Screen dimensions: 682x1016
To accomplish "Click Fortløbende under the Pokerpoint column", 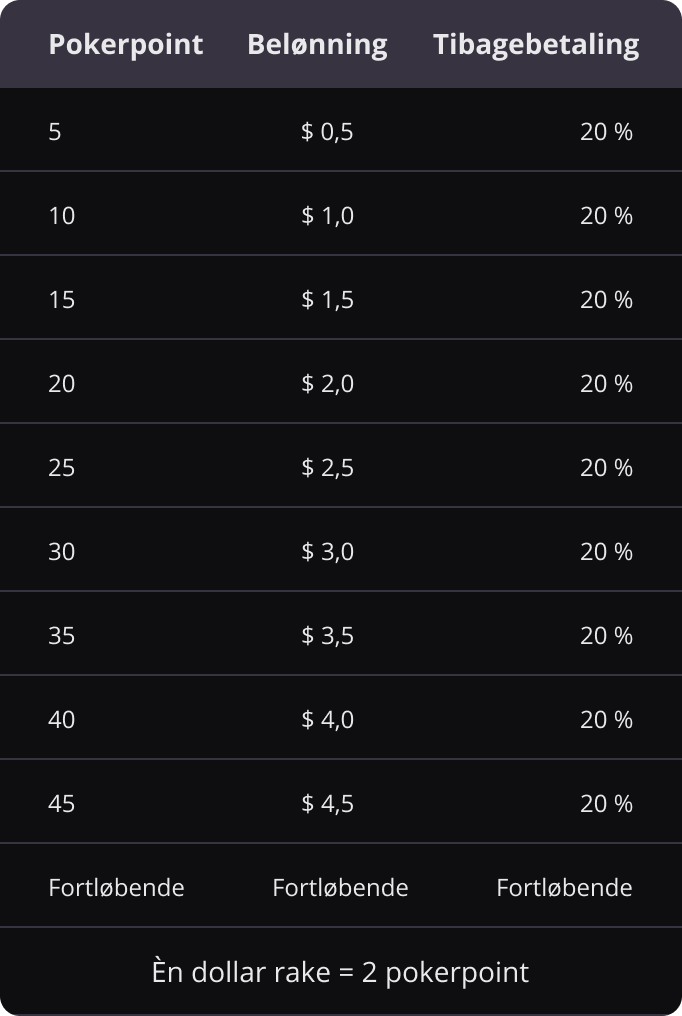I will click(x=116, y=887).
